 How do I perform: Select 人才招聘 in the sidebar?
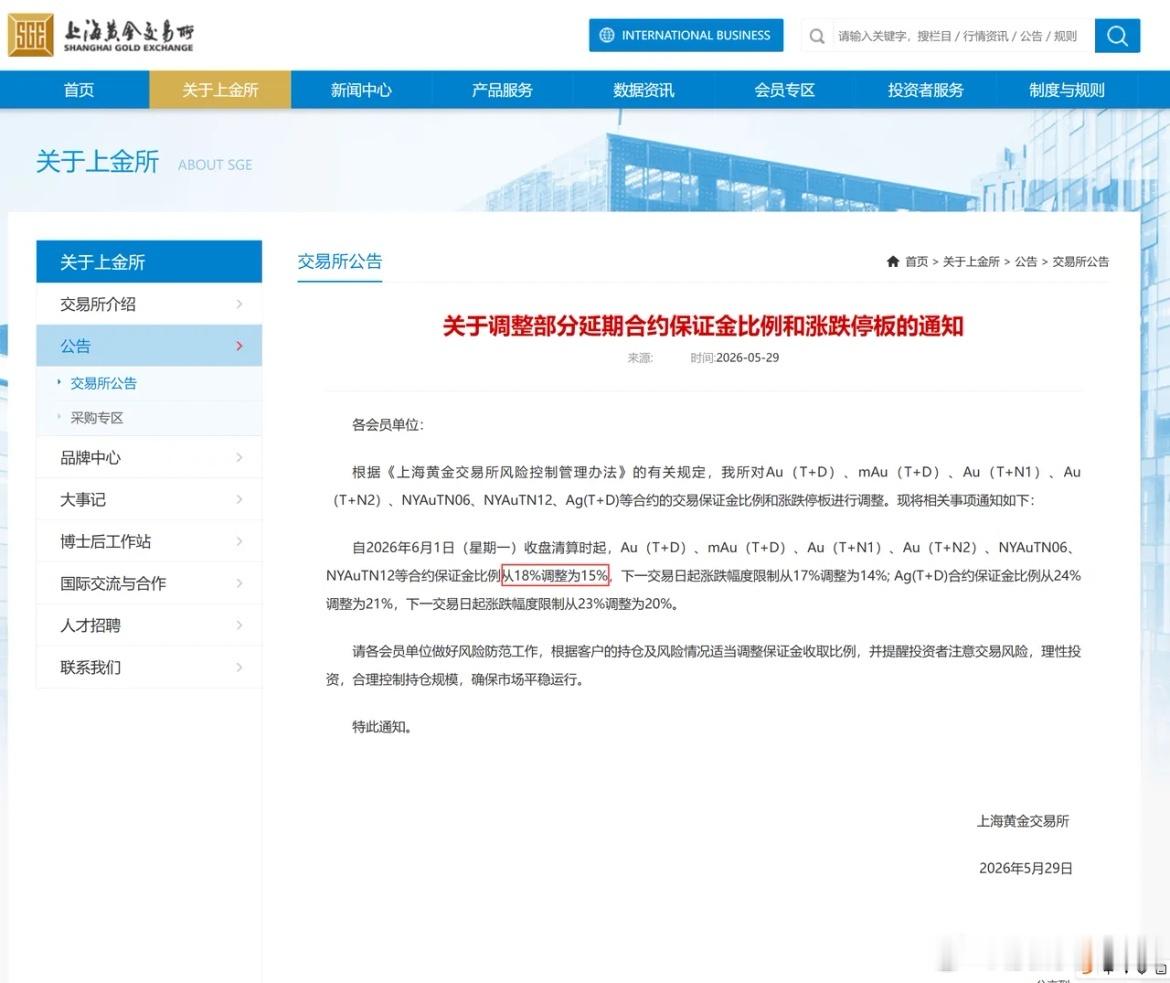click(149, 625)
